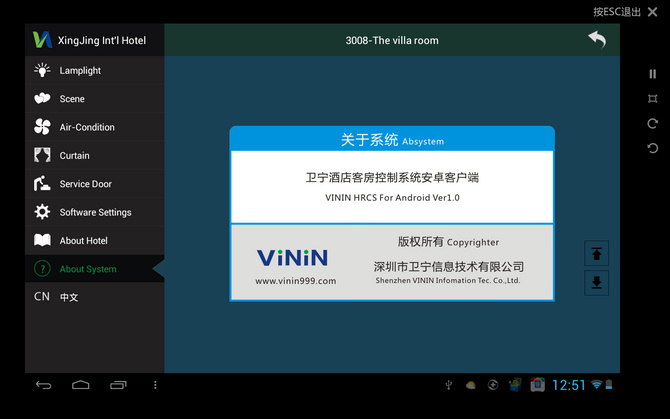This screenshot has height=419, width=670.
Task: Click the scroll-to-top arrow button
Action: pyautogui.click(x=597, y=254)
